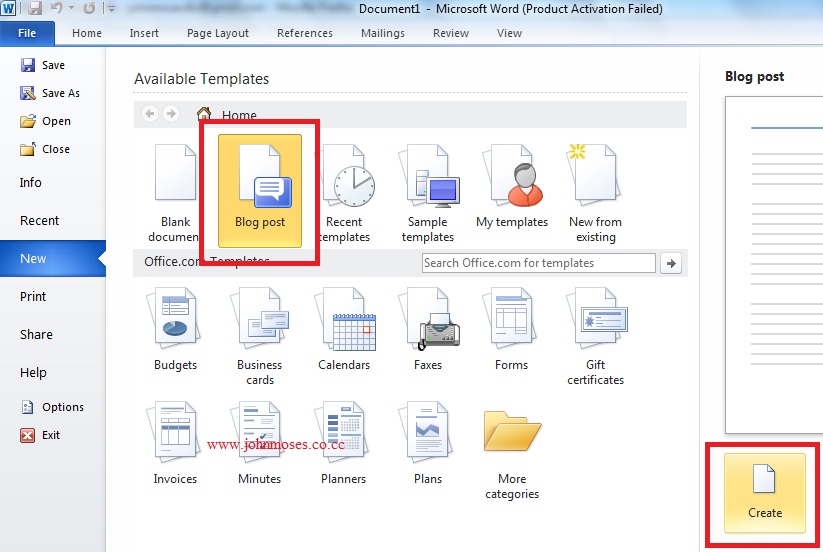Select the Blank document template
The height and width of the screenshot is (552, 823).
[175, 193]
